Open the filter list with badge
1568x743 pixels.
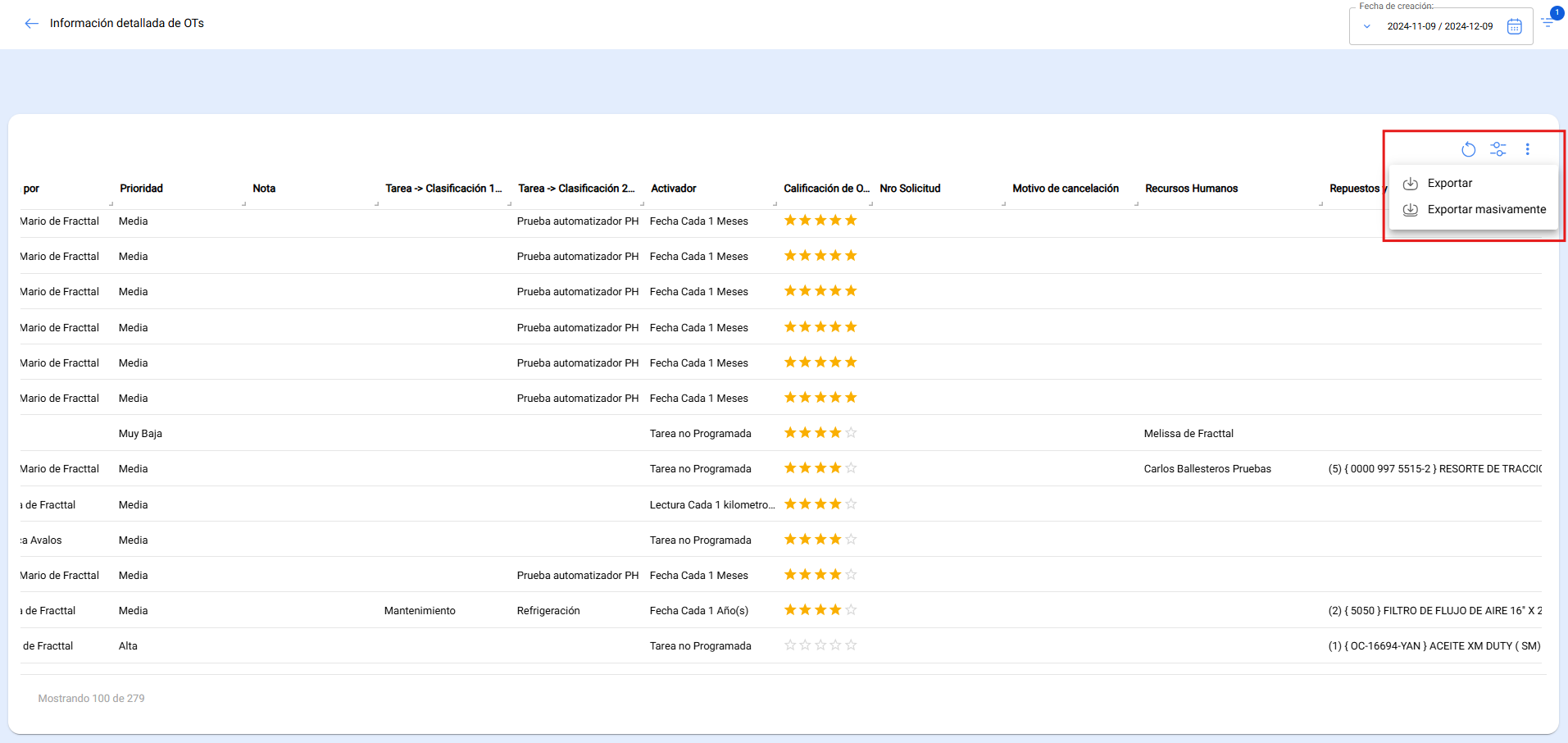tap(1548, 22)
